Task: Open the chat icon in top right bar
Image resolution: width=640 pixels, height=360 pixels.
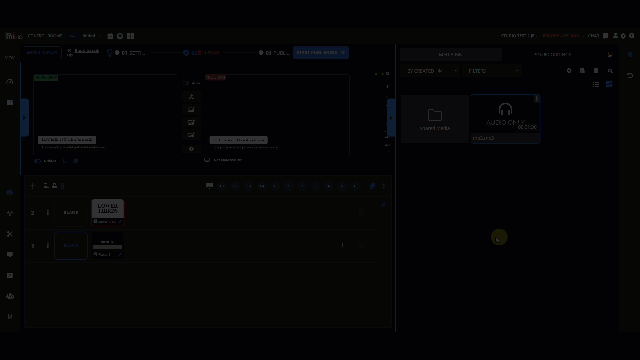Action: coord(606,36)
